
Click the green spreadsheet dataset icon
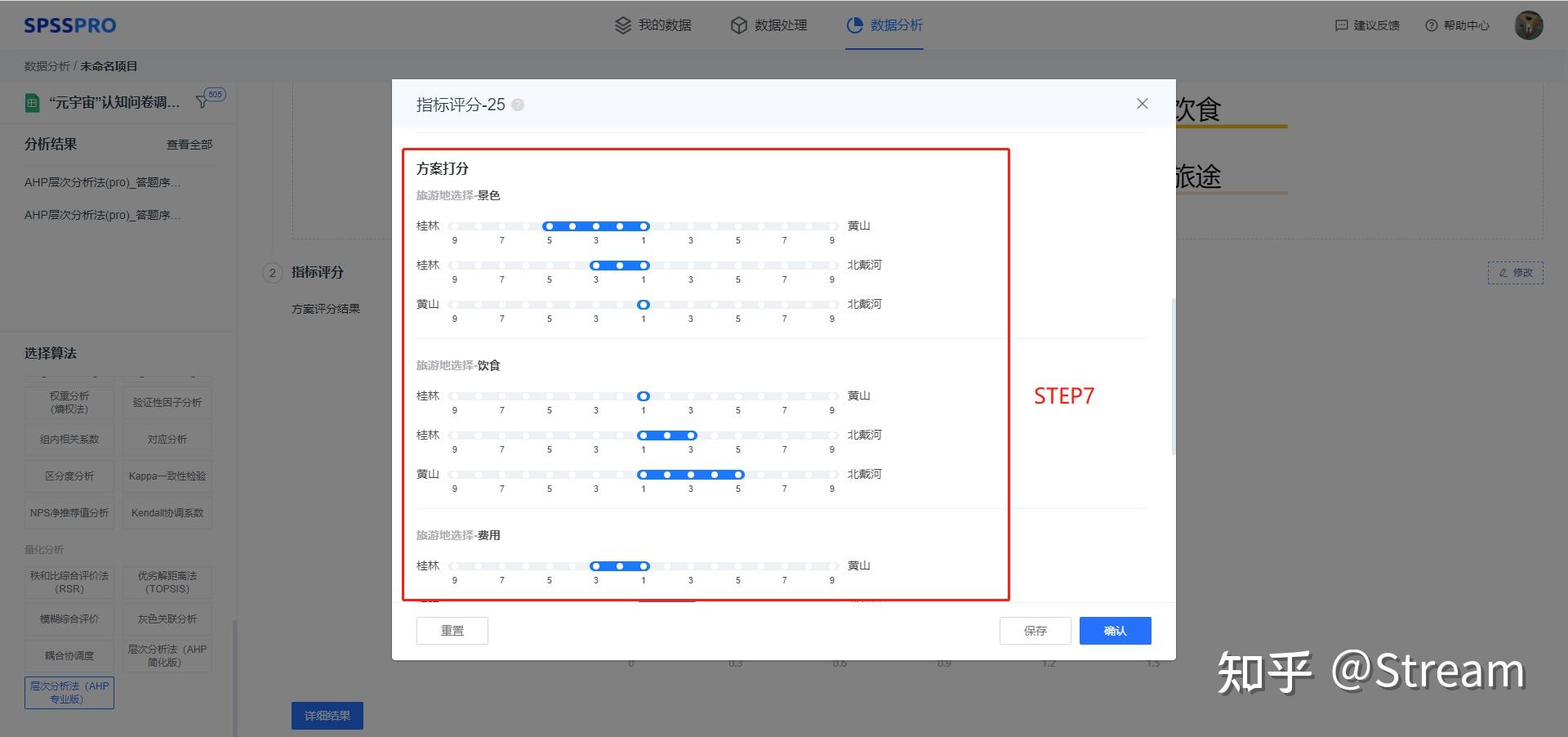pyautogui.click(x=33, y=103)
